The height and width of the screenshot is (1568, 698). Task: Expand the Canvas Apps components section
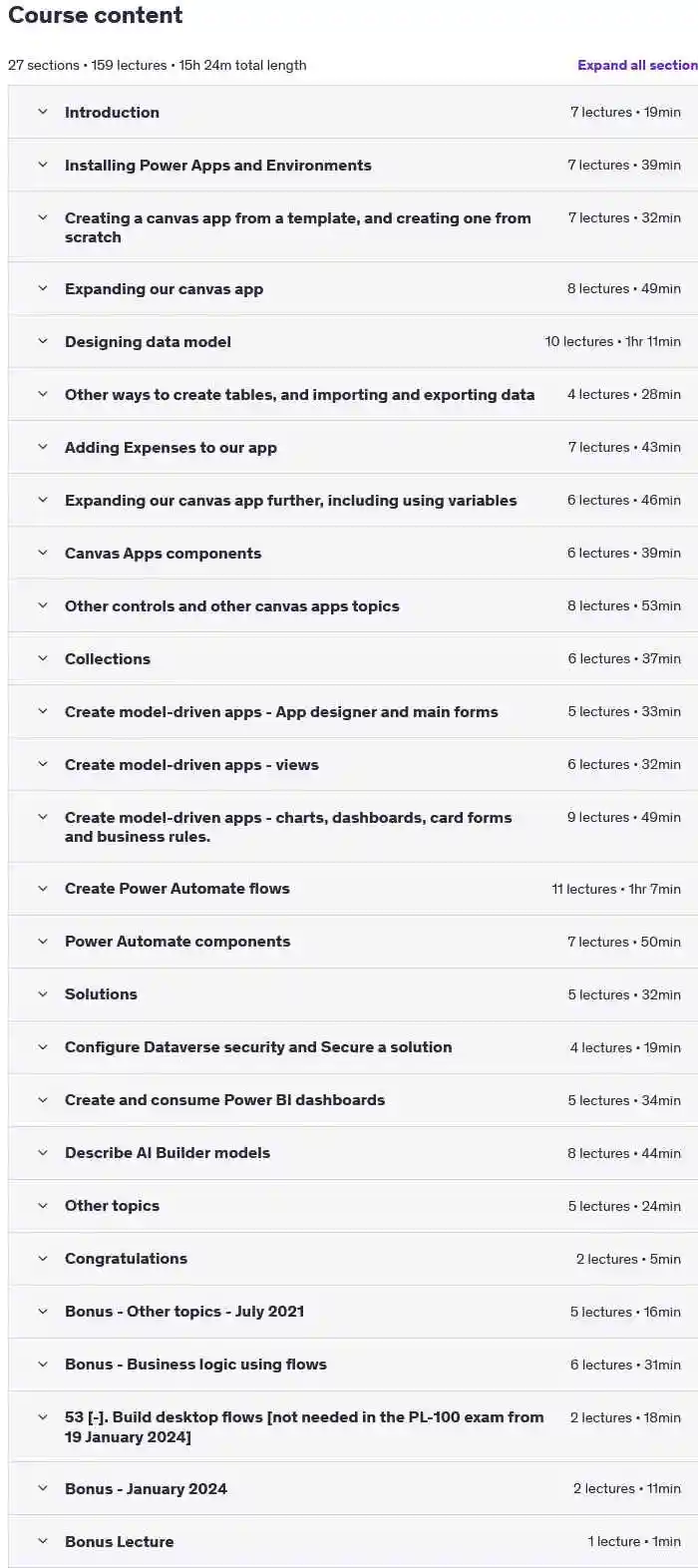[353, 554]
